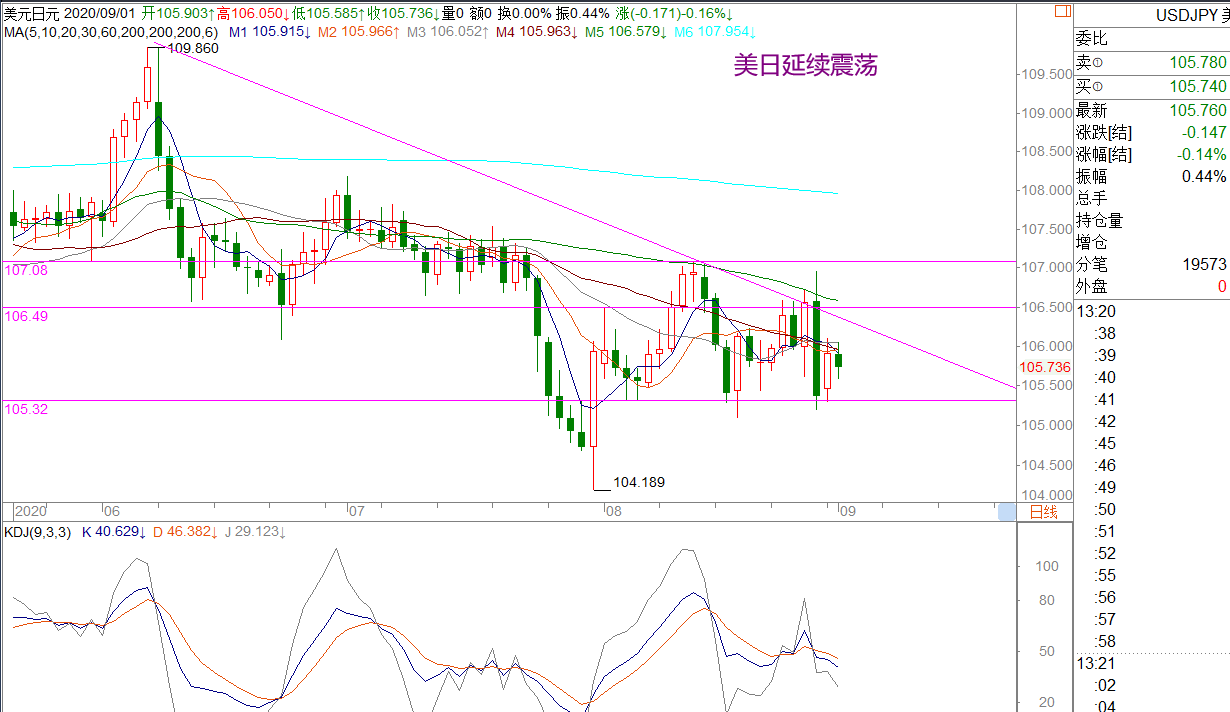This screenshot has height=712, width=1230.
Task: Click the M2 105.966 moving average value
Action: coord(360,32)
